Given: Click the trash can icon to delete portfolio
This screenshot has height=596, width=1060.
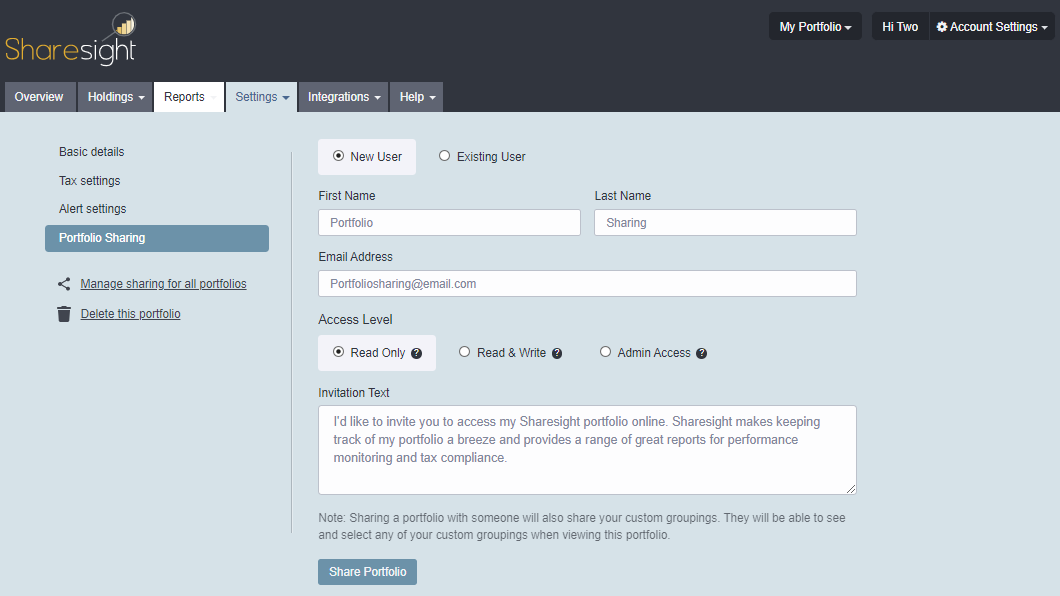Looking at the screenshot, I should [64, 313].
